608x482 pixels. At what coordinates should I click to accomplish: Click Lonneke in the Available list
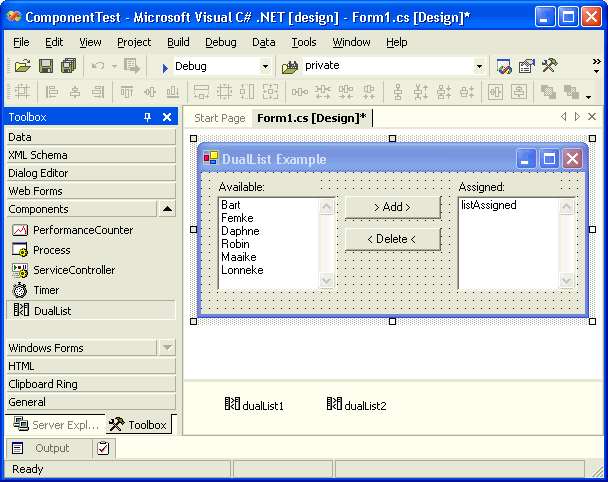click(242, 270)
